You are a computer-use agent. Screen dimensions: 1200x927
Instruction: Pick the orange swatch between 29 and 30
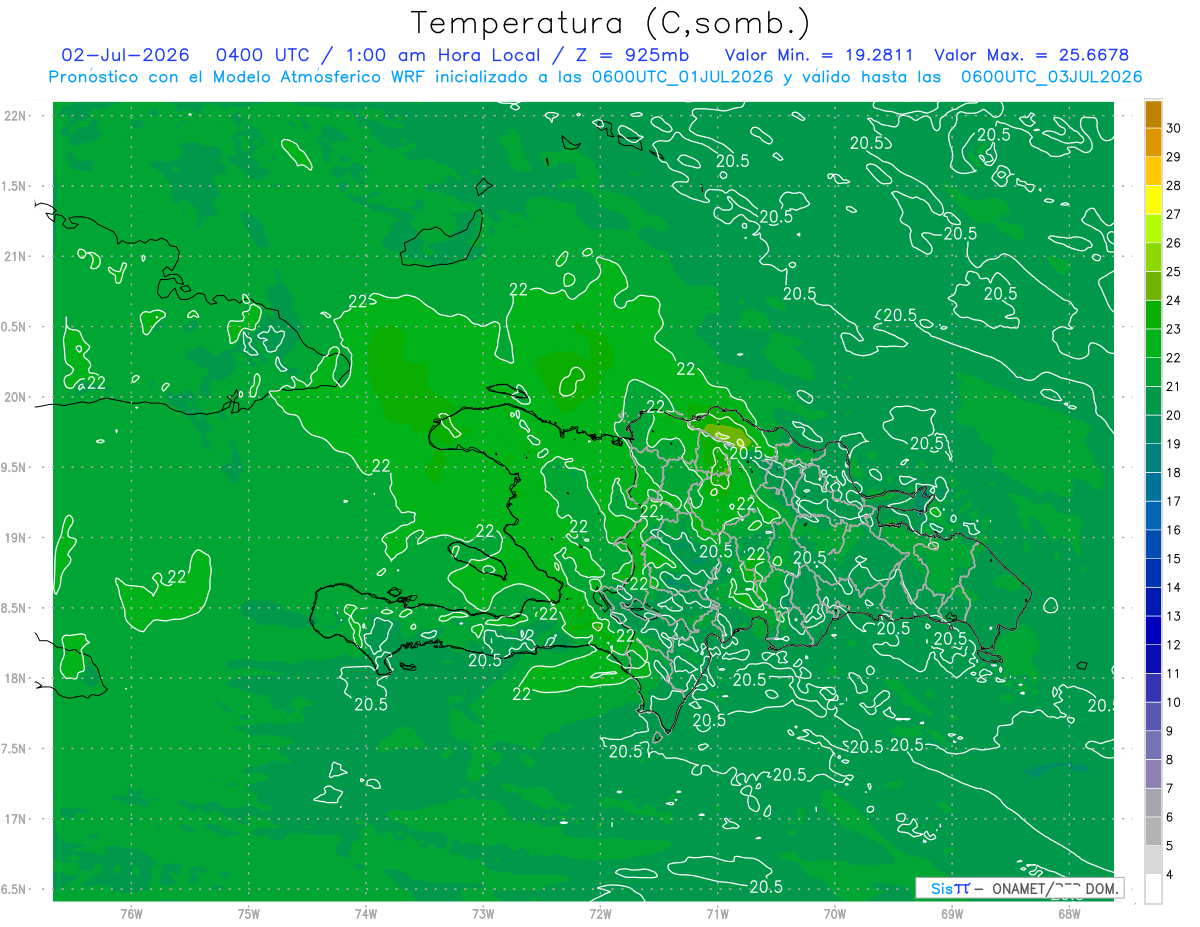[x=1153, y=143]
